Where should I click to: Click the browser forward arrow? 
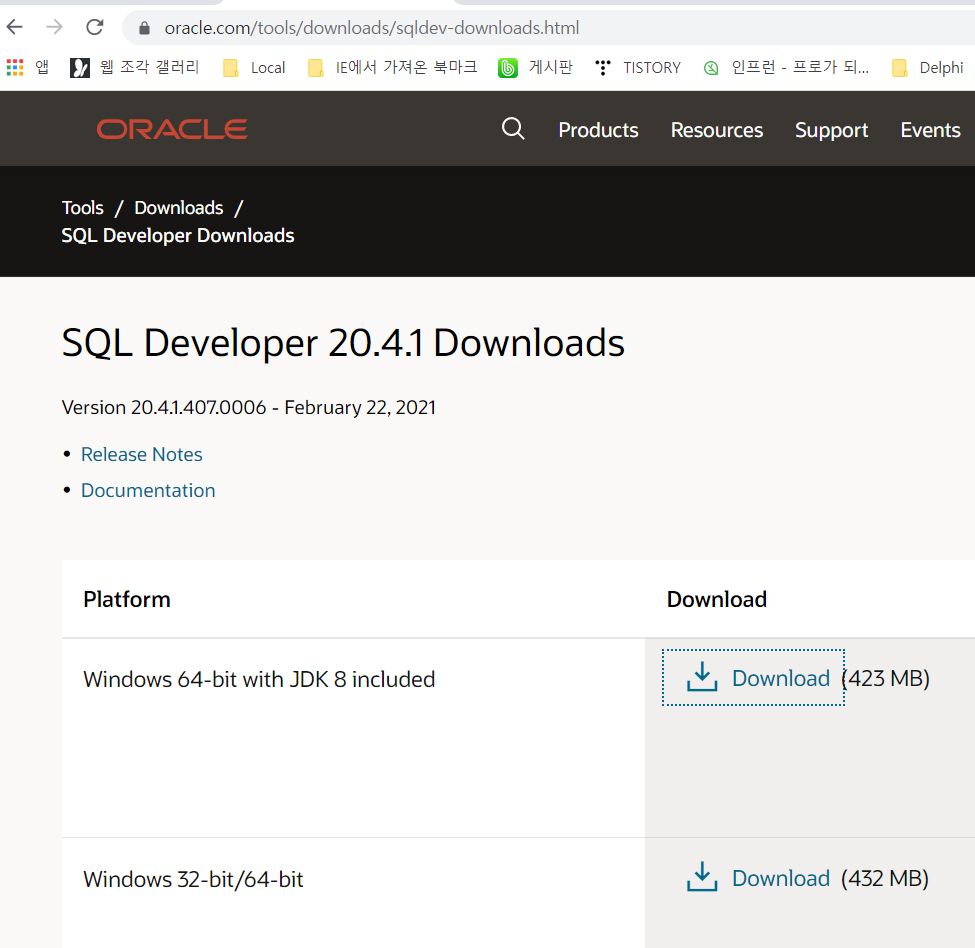55,27
